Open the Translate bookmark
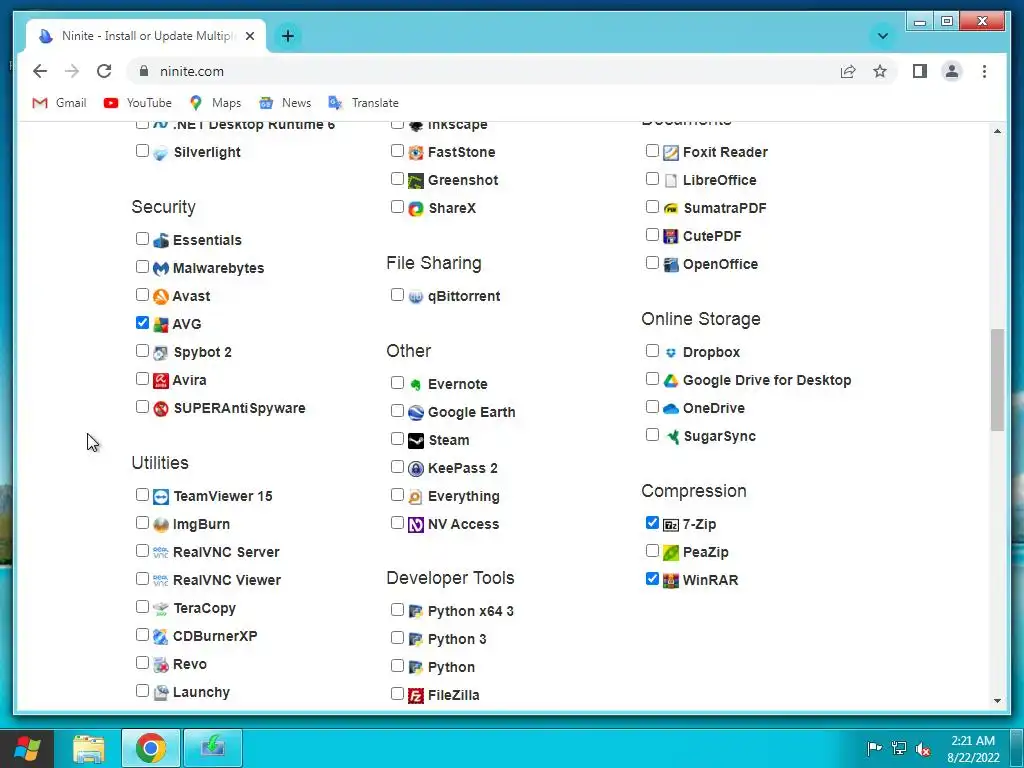This screenshot has width=1024, height=768. coord(364,103)
